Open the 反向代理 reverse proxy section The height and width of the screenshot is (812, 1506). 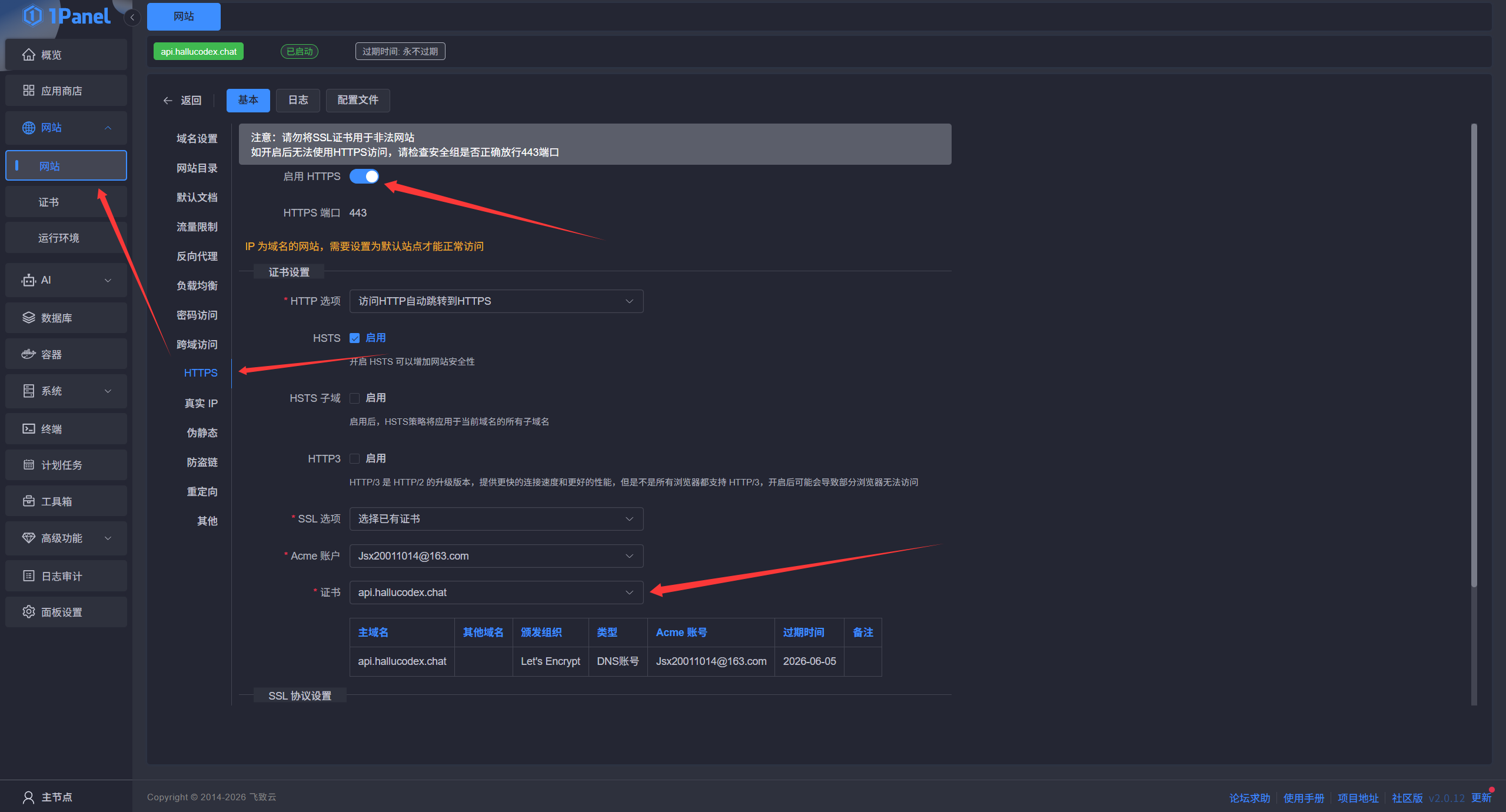(x=197, y=257)
